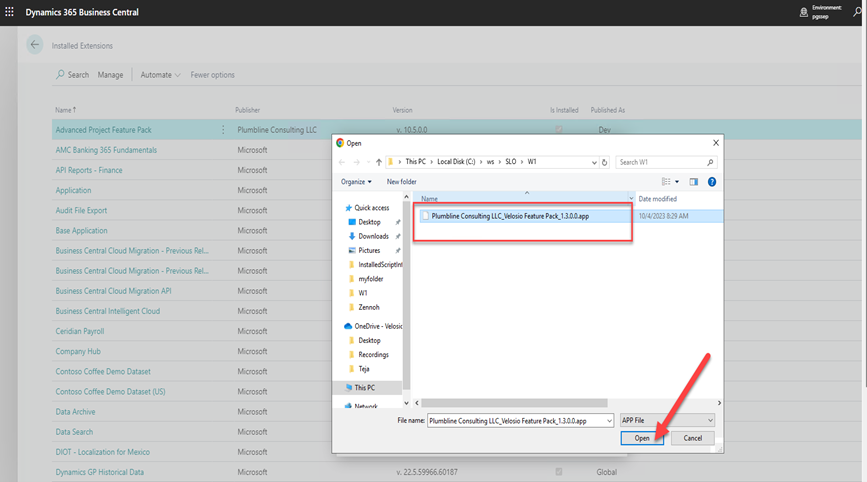Click the right arrow of horizontal scrollbar

point(719,403)
